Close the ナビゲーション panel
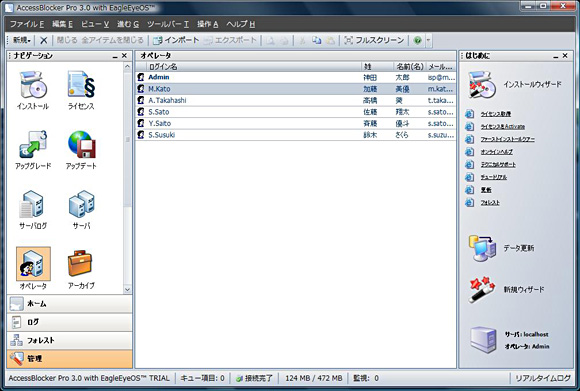 124,56
